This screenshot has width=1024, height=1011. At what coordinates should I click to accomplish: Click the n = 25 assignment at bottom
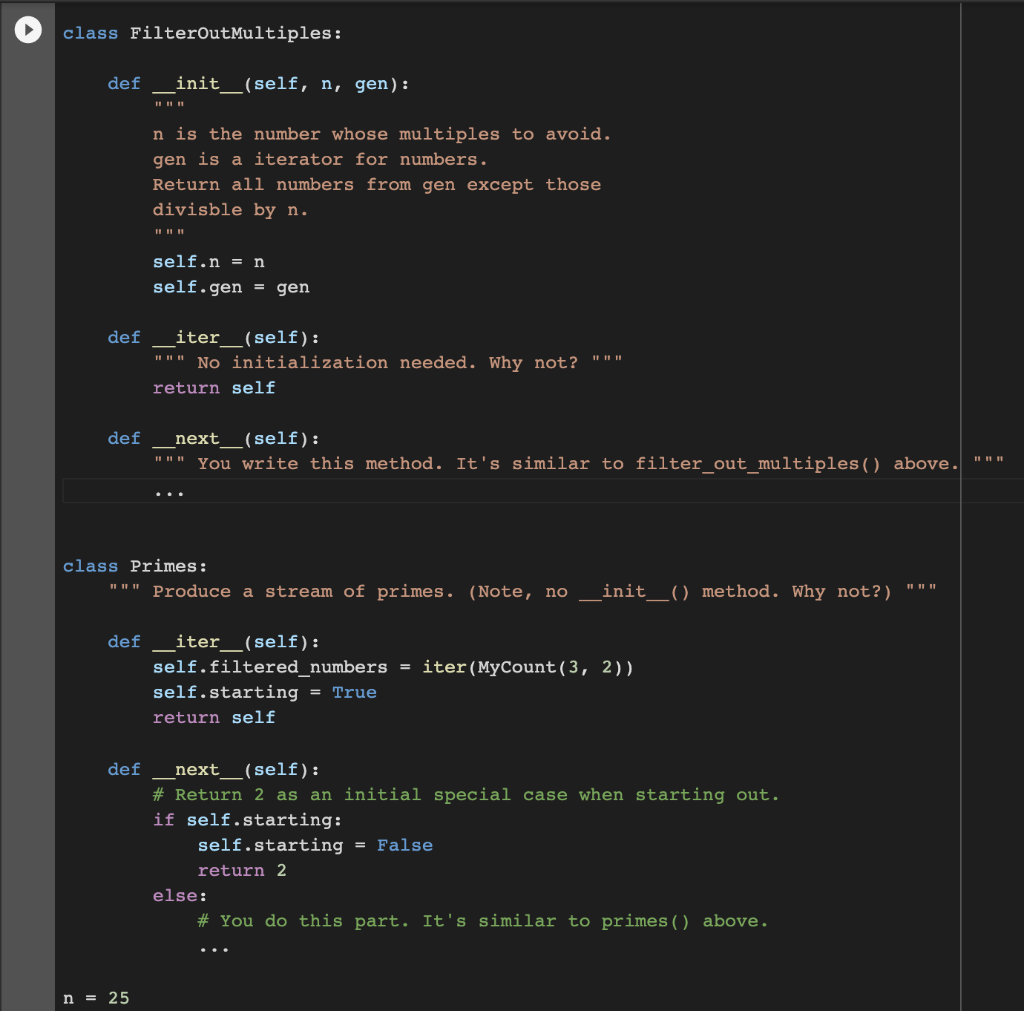point(94,997)
